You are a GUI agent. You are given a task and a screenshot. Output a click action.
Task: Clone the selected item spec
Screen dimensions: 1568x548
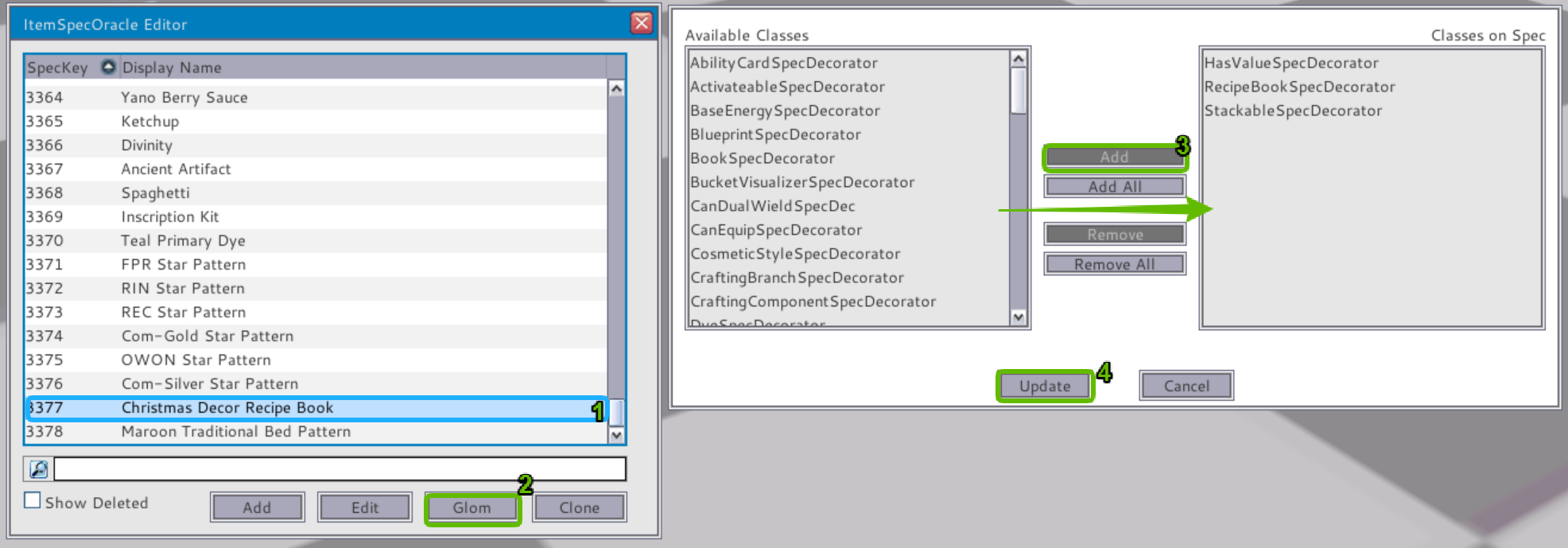pyautogui.click(x=579, y=507)
